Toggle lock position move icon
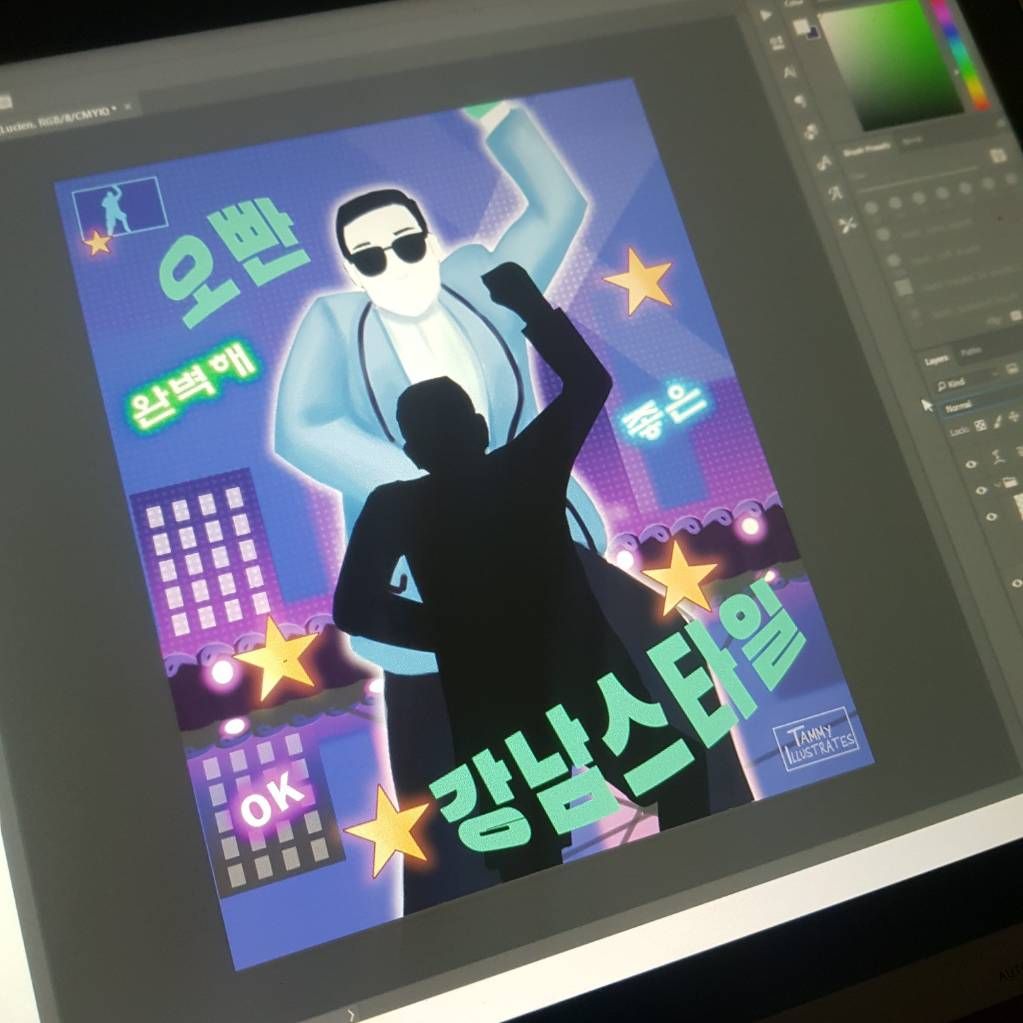The height and width of the screenshot is (1023, 1023). tap(1013, 417)
